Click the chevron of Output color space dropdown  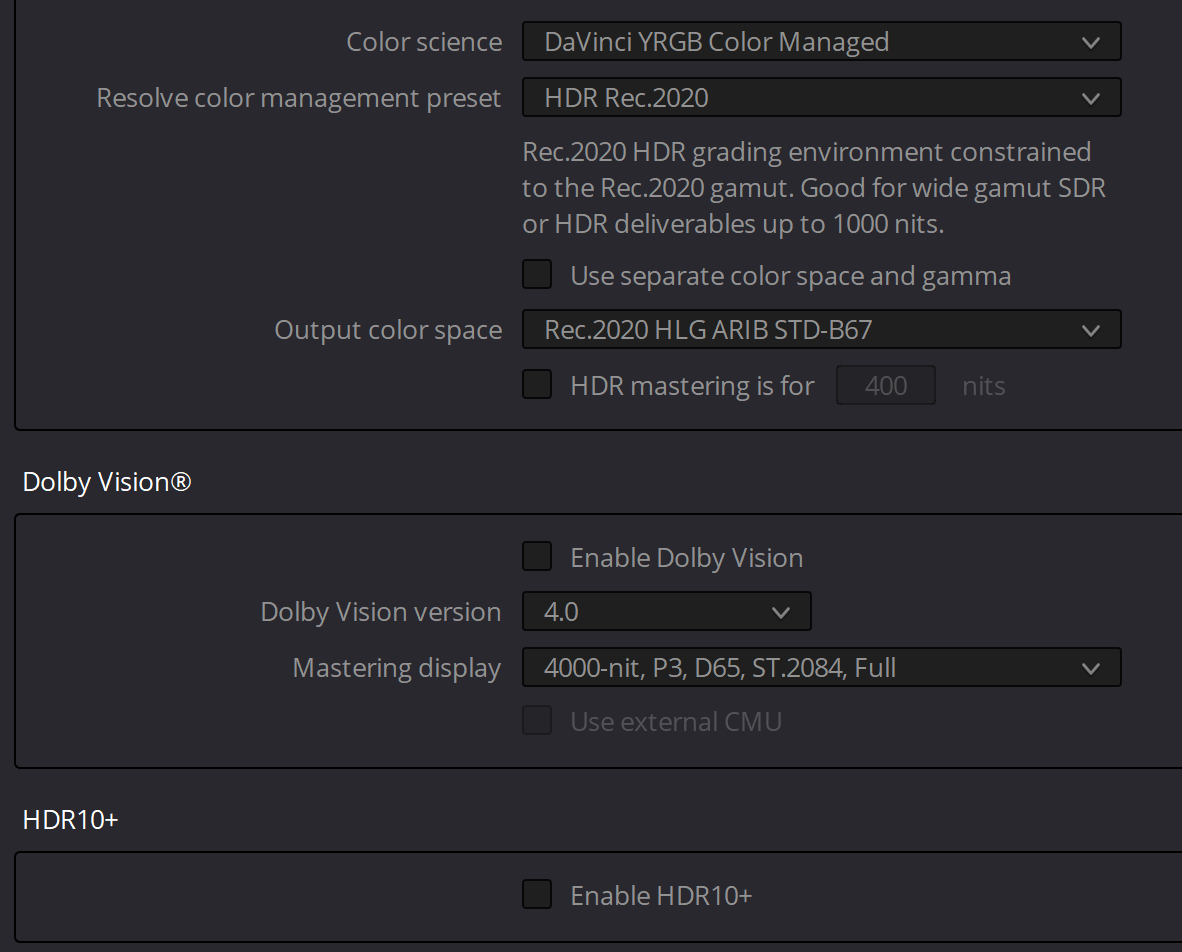[1090, 331]
